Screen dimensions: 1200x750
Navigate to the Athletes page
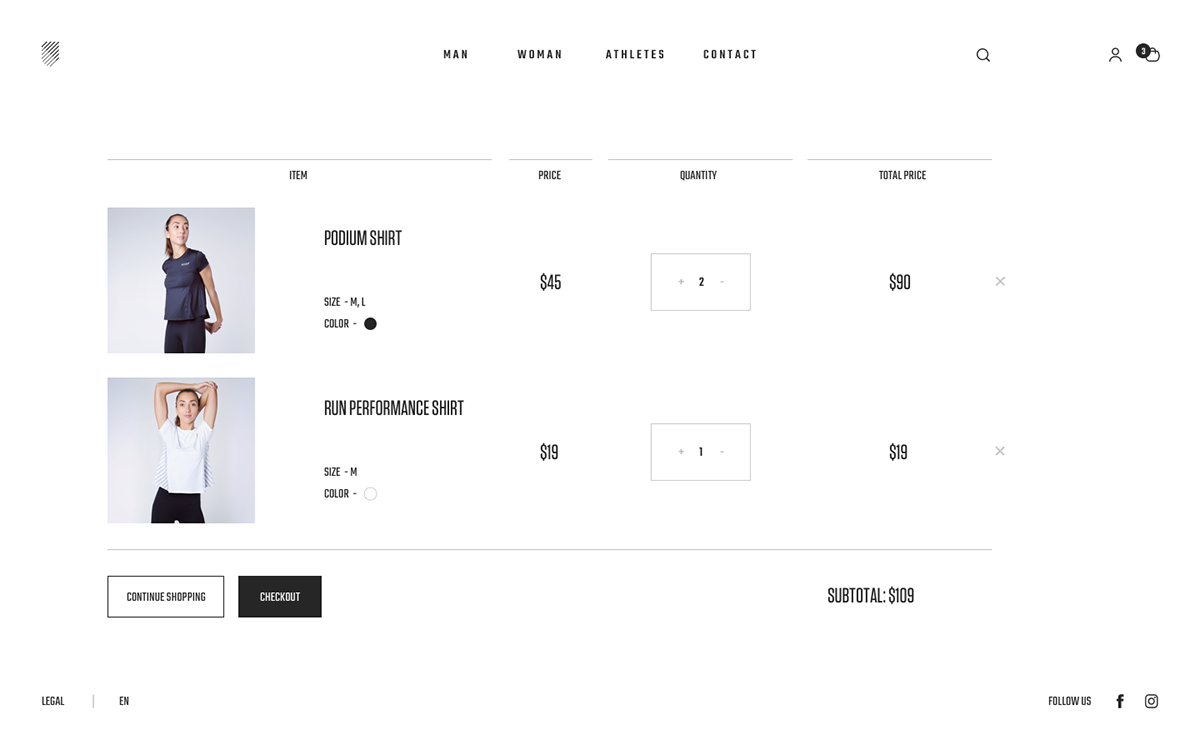(635, 55)
